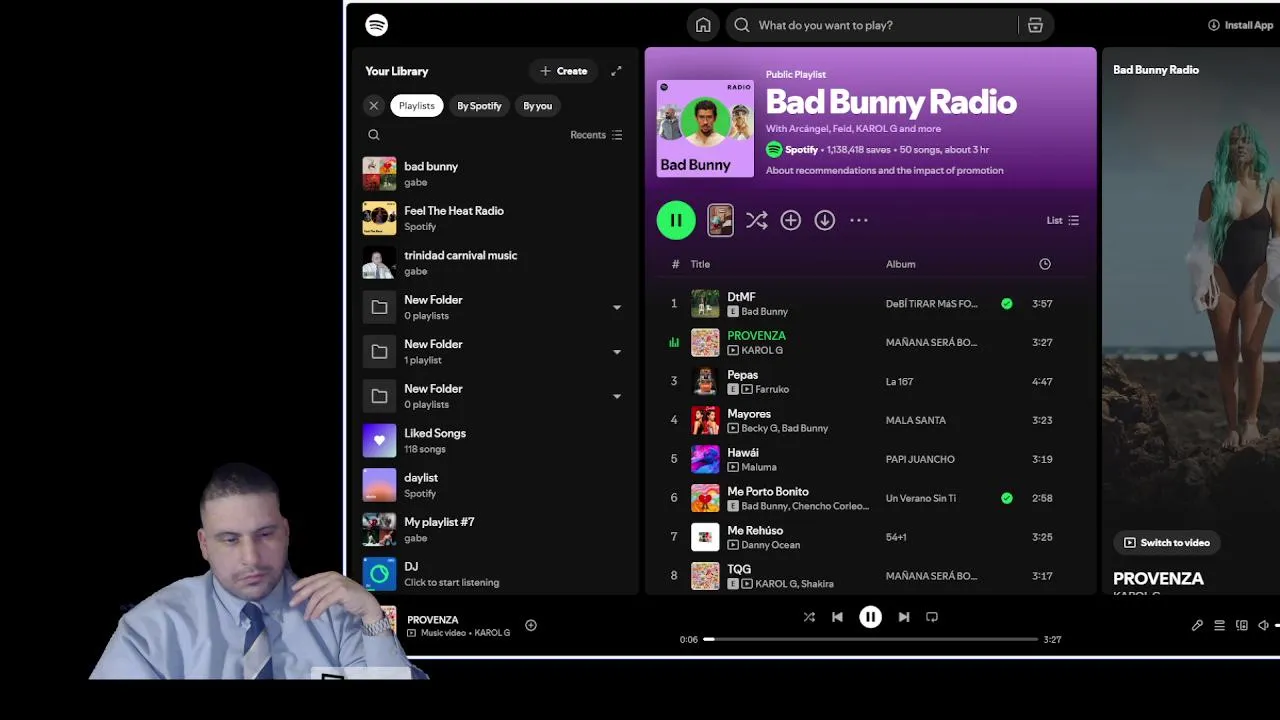
Task: Select the Playlists filter chip
Action: pos(416,106)
